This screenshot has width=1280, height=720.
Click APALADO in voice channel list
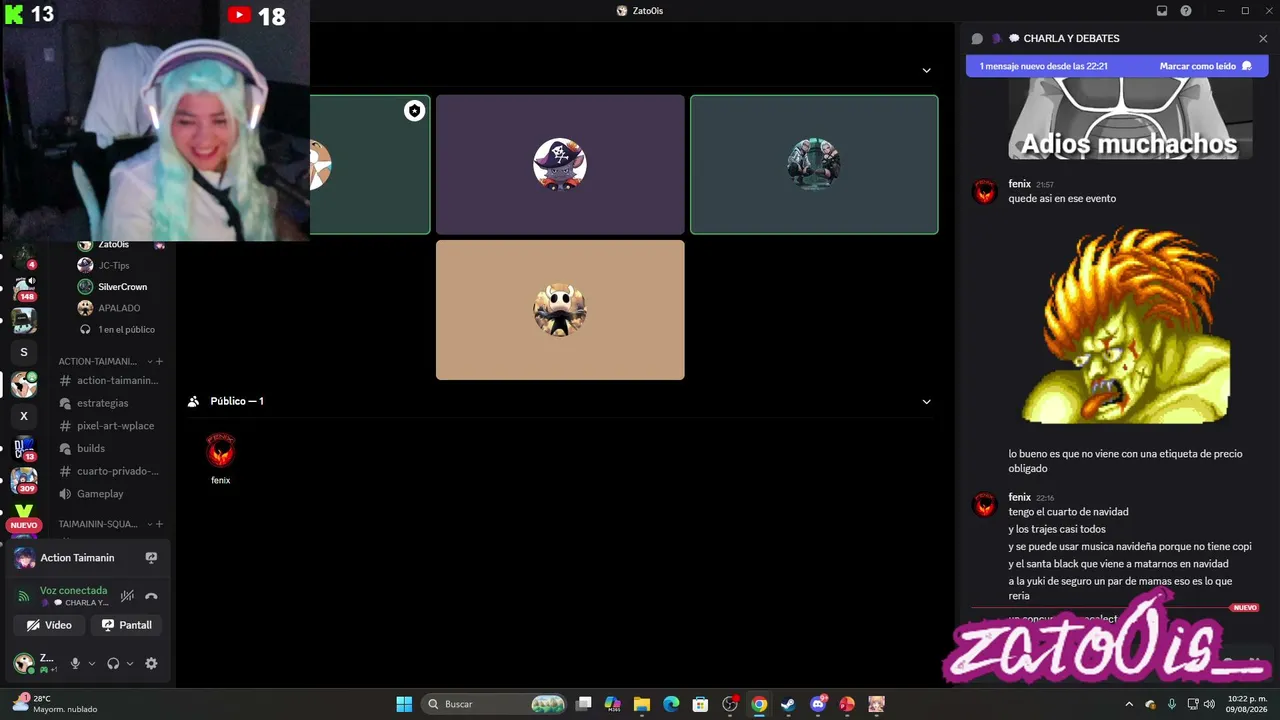pos(119,308)
